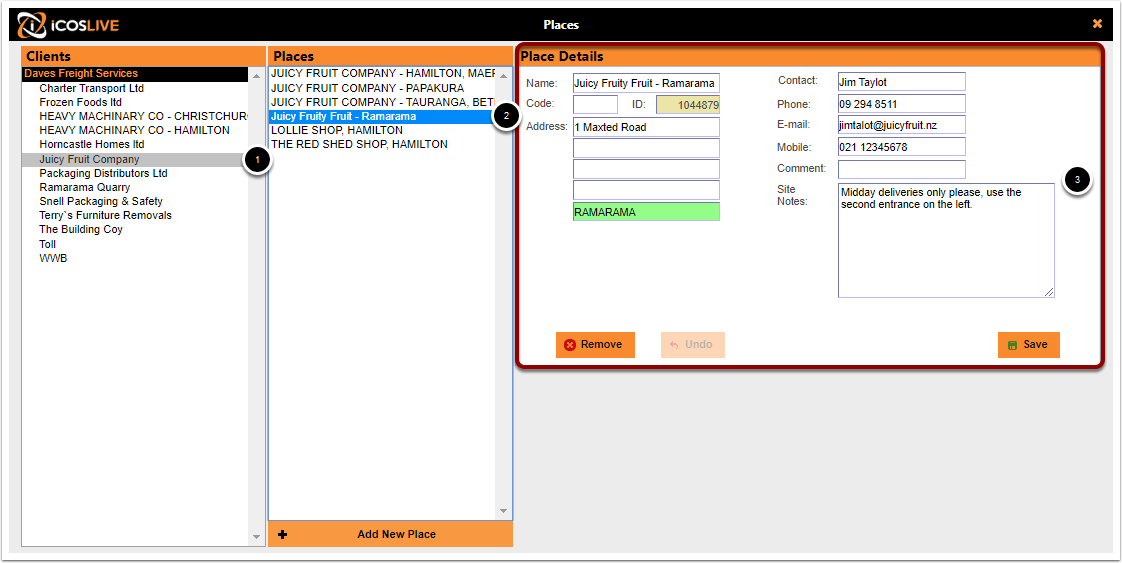Click Clients list scroll up arrow
This screenshot has width=1122, height=563.
point(256,75)
